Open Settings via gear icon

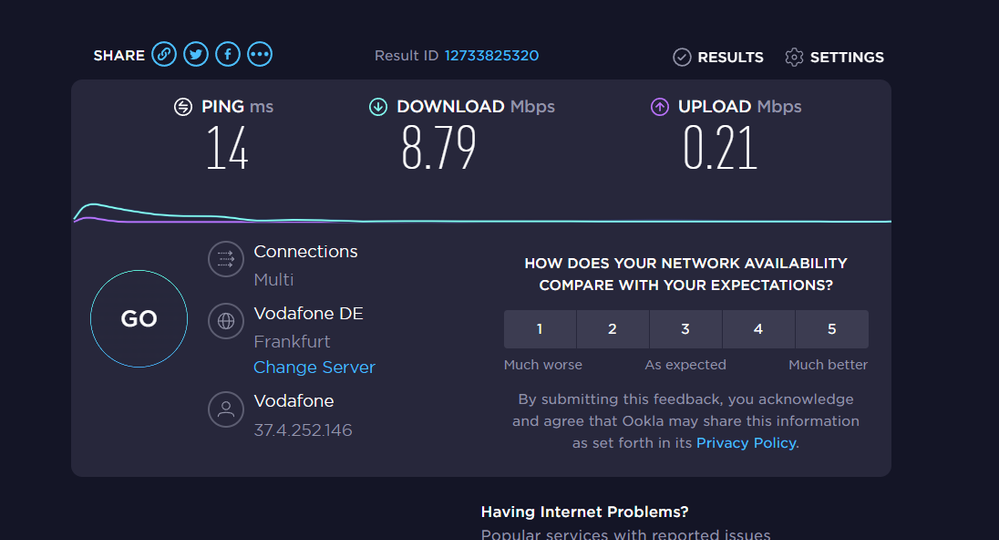[794, 57]
